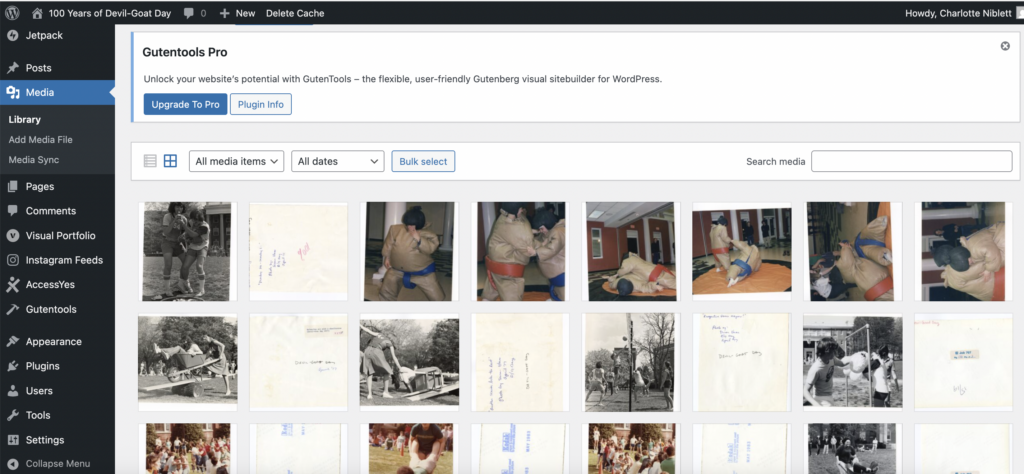Open Media Sync submenu item
The width and height of the screenshot is (1024, 474).
[33, 160]
